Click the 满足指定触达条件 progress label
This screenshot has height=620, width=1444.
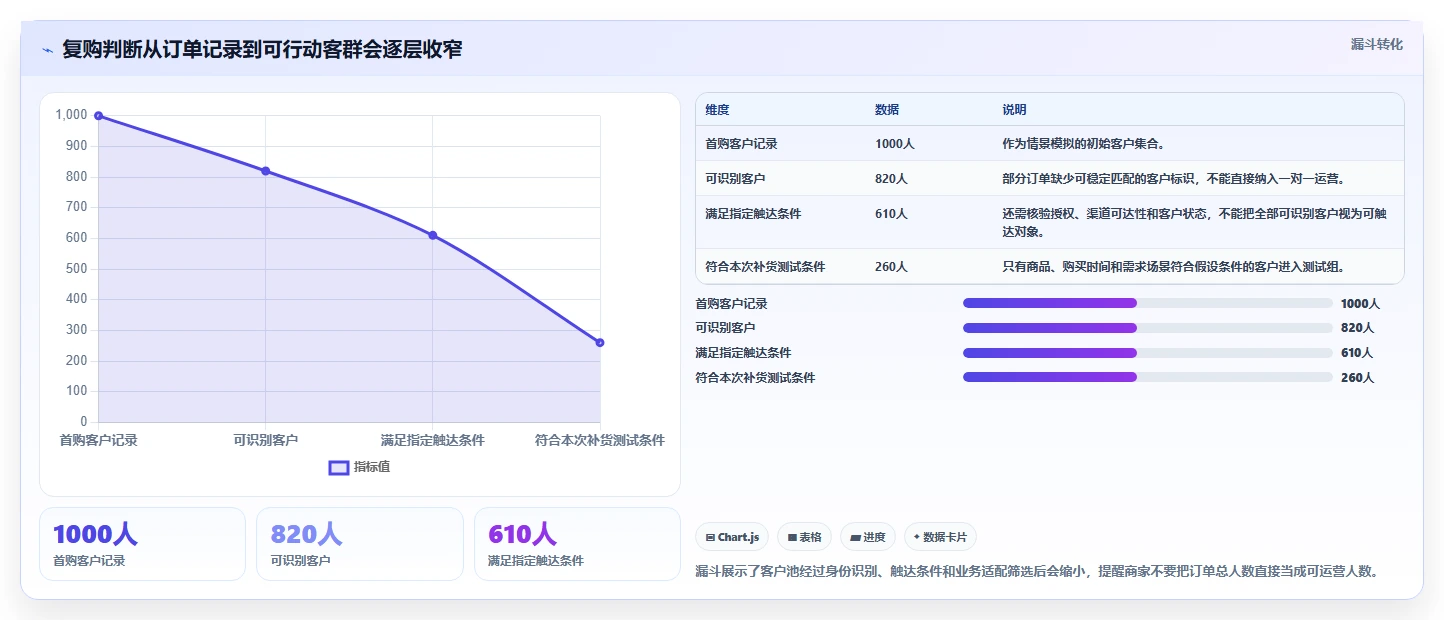click(x=743, y=353)
